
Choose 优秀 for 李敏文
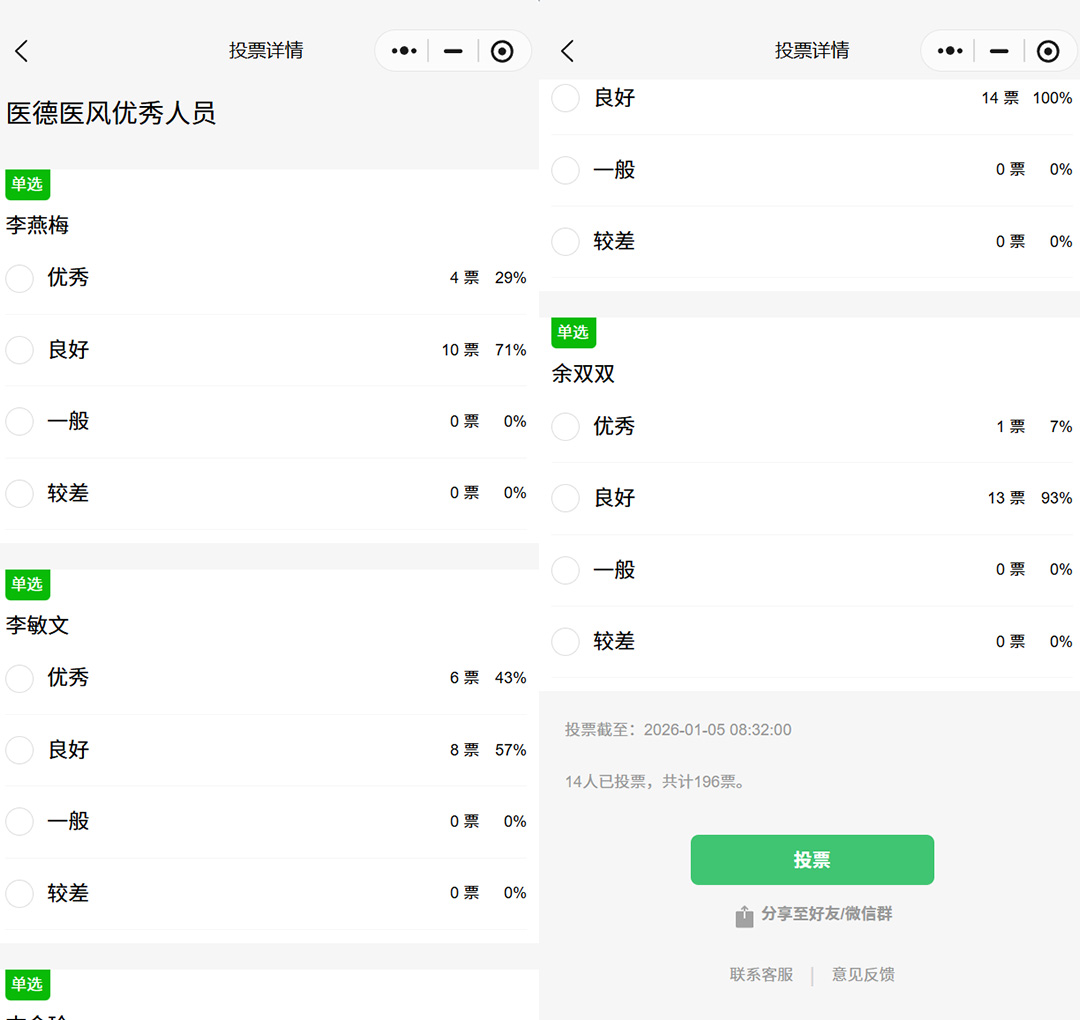point(20,678)
